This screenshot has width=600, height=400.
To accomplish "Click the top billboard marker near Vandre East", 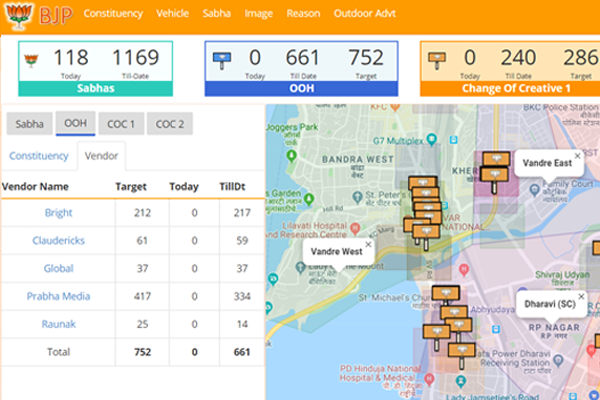I will tap(496, 158).
